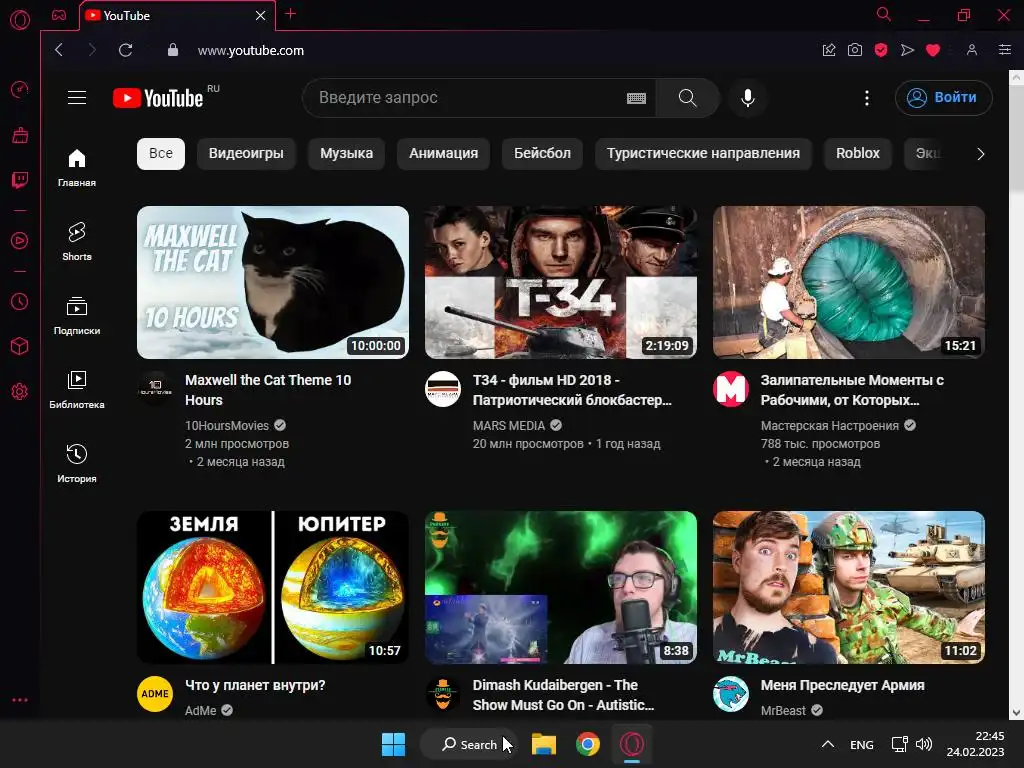Open browser History clock icon in sidebar
The height and width of the screenshot is (768, 1024).
[20, 302]
